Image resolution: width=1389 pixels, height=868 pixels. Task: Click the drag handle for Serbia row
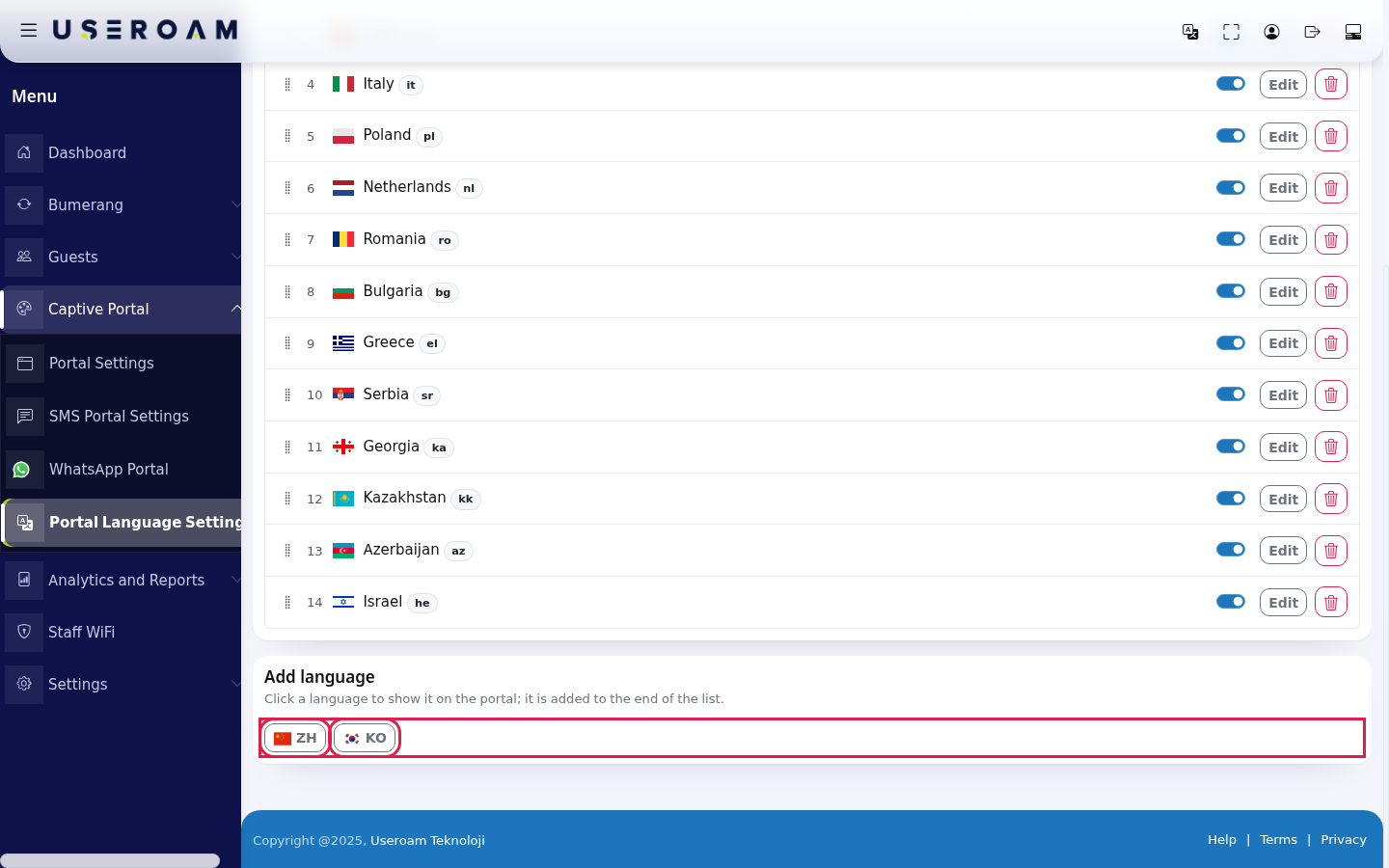click(287, 395)
